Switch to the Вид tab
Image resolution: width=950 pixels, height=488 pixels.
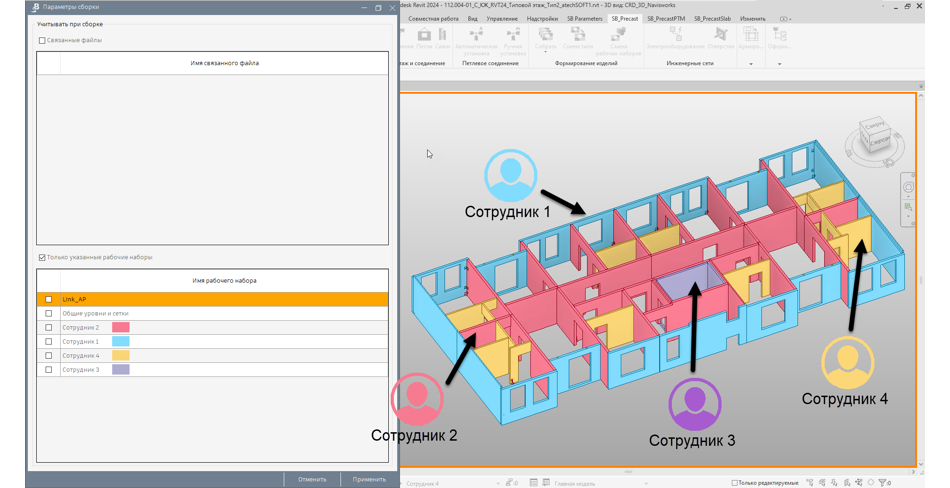(x=473, y=19)
